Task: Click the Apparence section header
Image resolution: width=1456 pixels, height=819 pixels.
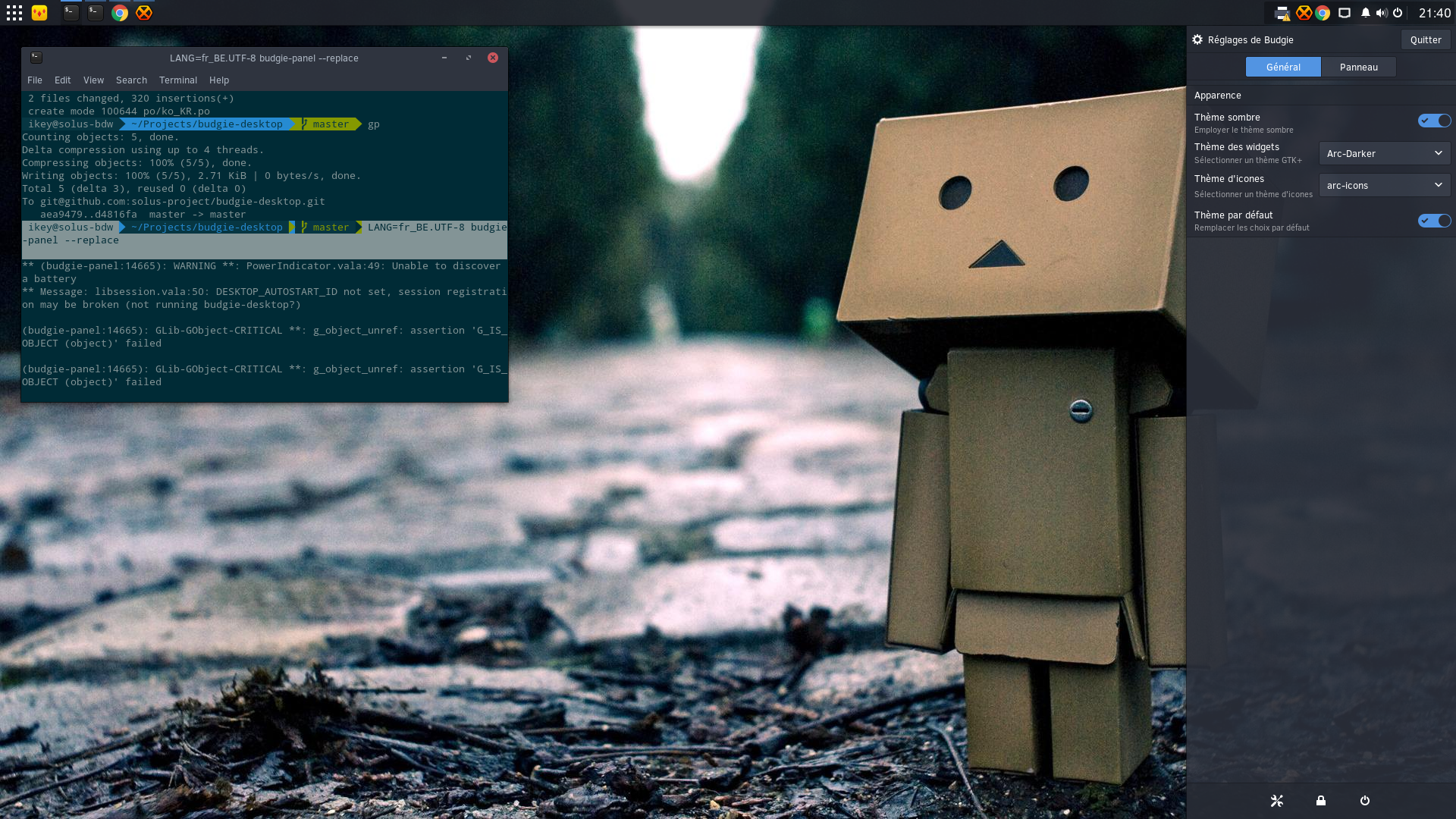Action: tap(1217, 96)
